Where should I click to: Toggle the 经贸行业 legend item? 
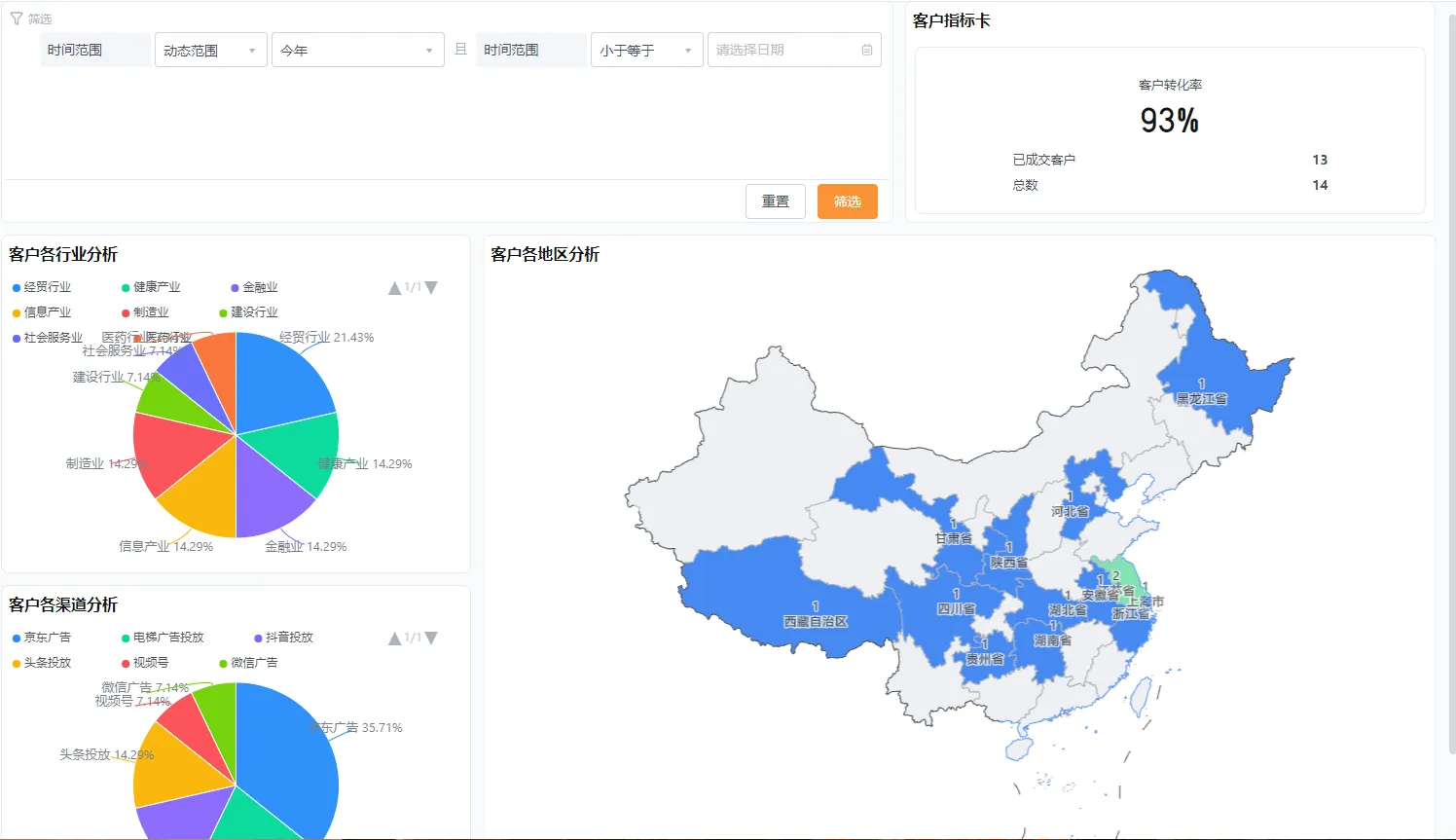(45, 287)
